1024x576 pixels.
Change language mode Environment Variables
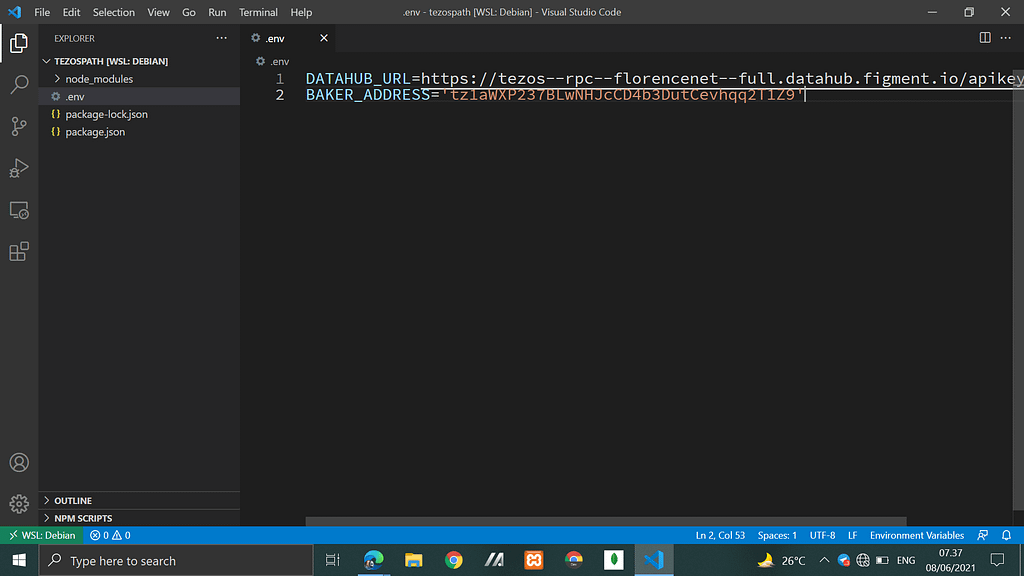(917, 535)
